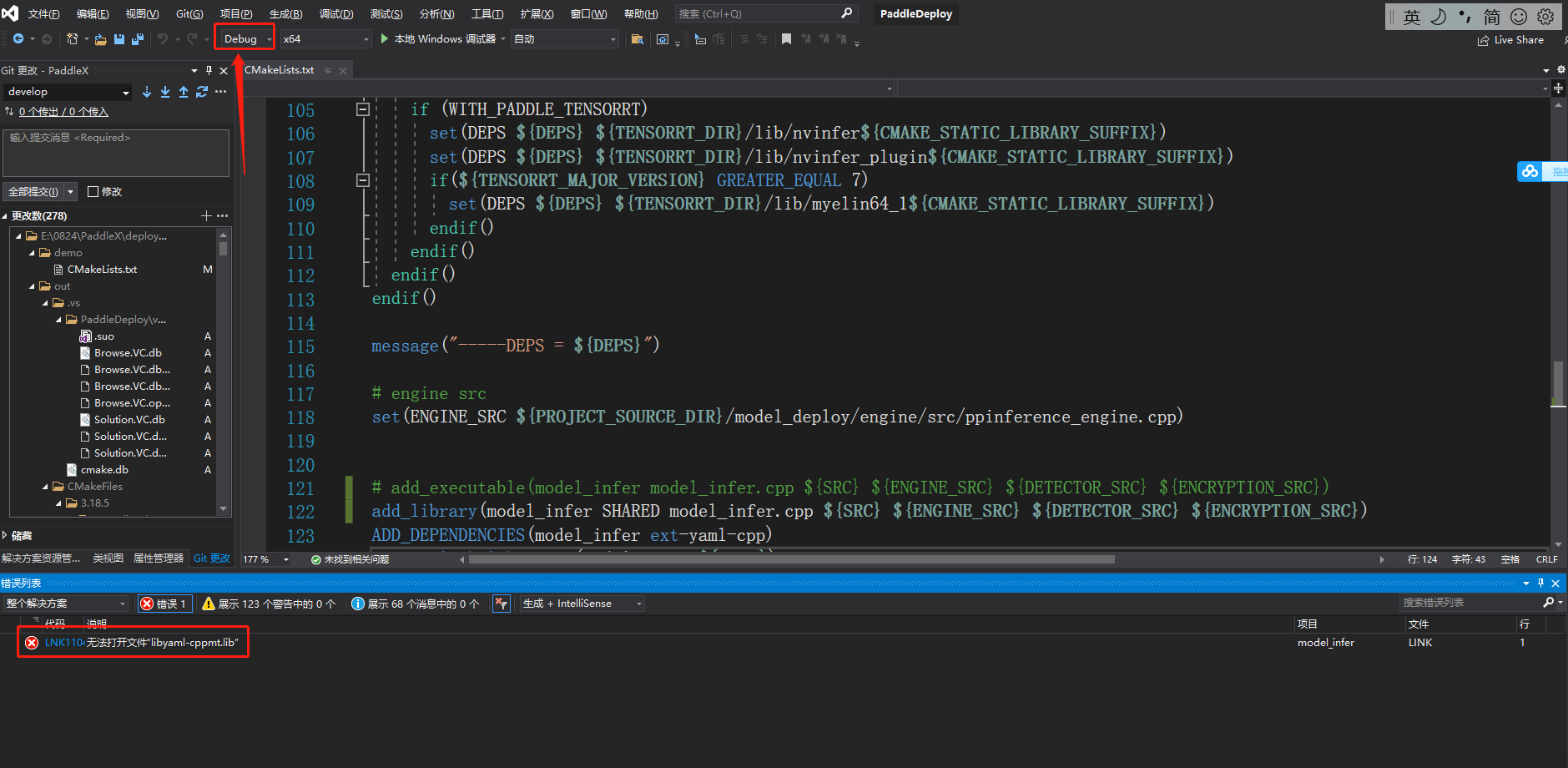Stage all changes with plus icon

click(206, 216)
